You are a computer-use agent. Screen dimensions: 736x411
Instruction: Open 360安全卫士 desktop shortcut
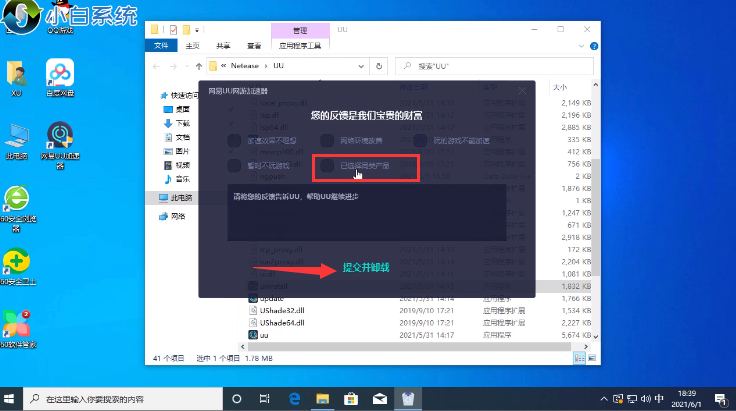(17, 267)
